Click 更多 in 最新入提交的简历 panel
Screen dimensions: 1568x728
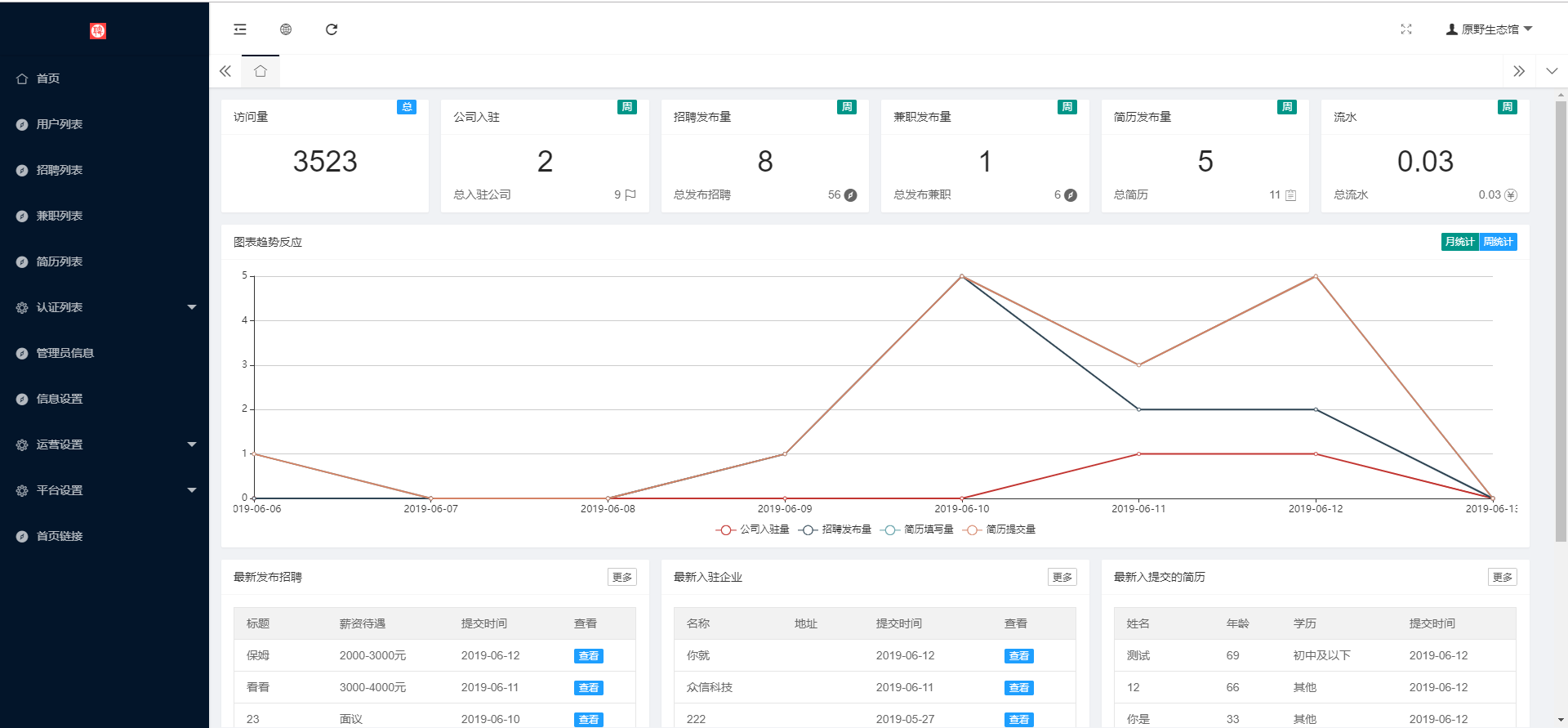point(1503,577)
